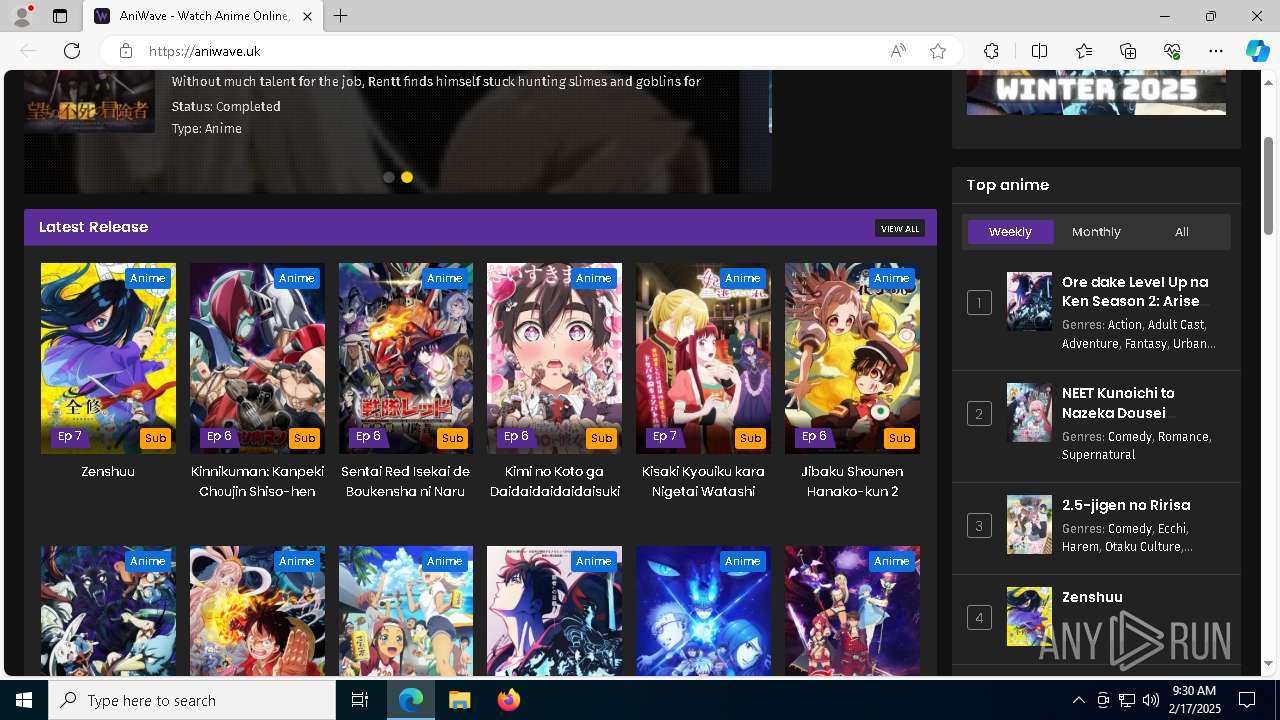The image size is (1280, 720).
Task: Launch Firefox from taskbar
Action: [508, 700]
